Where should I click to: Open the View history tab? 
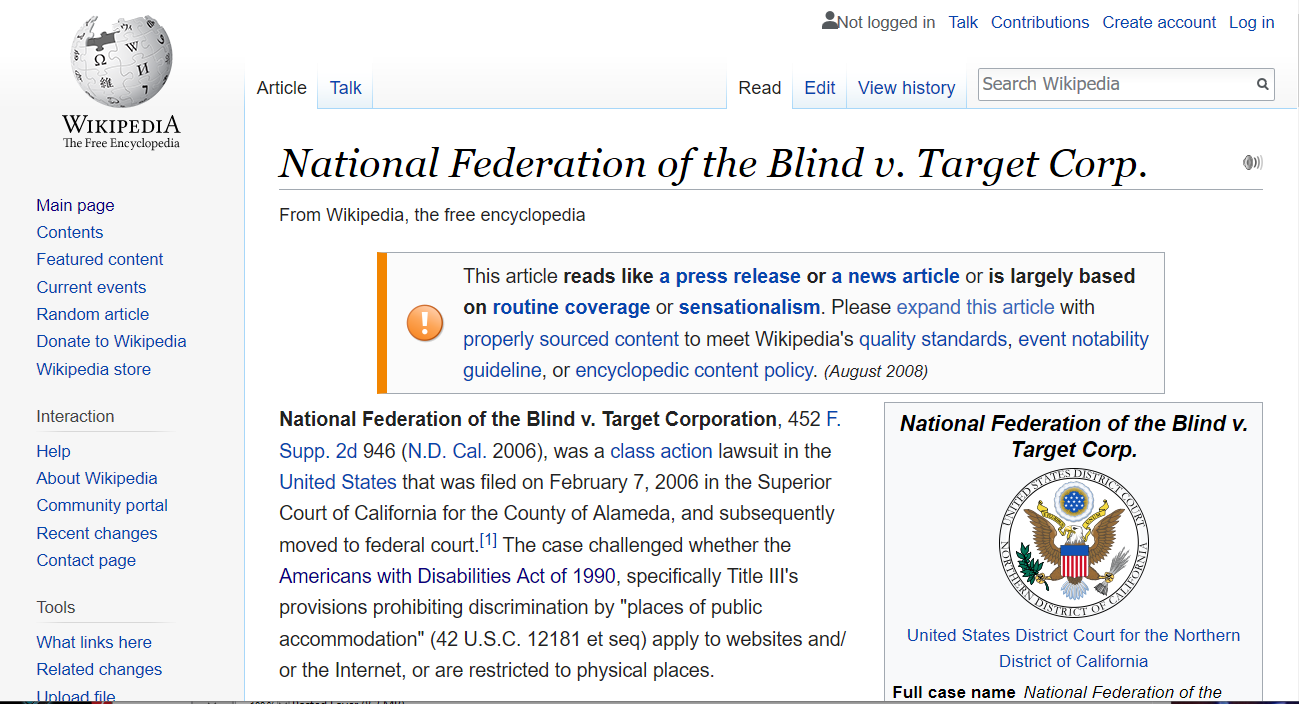coord(907,88)
